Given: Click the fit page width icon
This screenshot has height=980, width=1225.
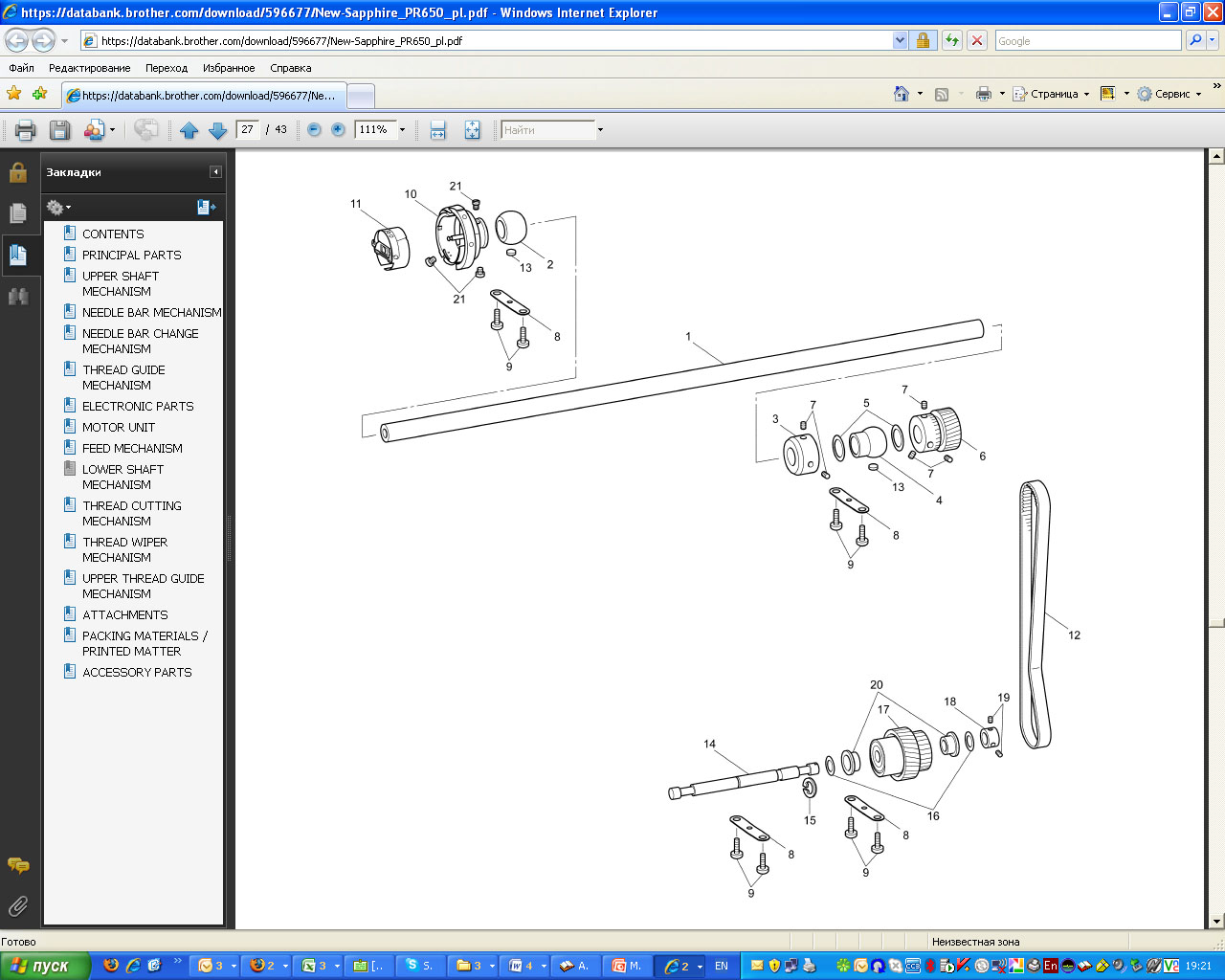Looking at the screenshot, I should 437,130.
